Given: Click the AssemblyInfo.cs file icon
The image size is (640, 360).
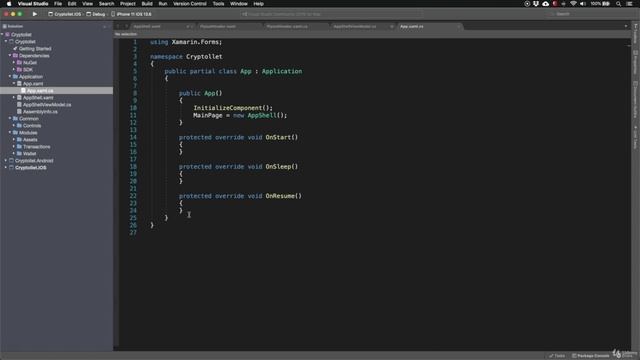Looking at the screenshot, I should pos(19,111).
